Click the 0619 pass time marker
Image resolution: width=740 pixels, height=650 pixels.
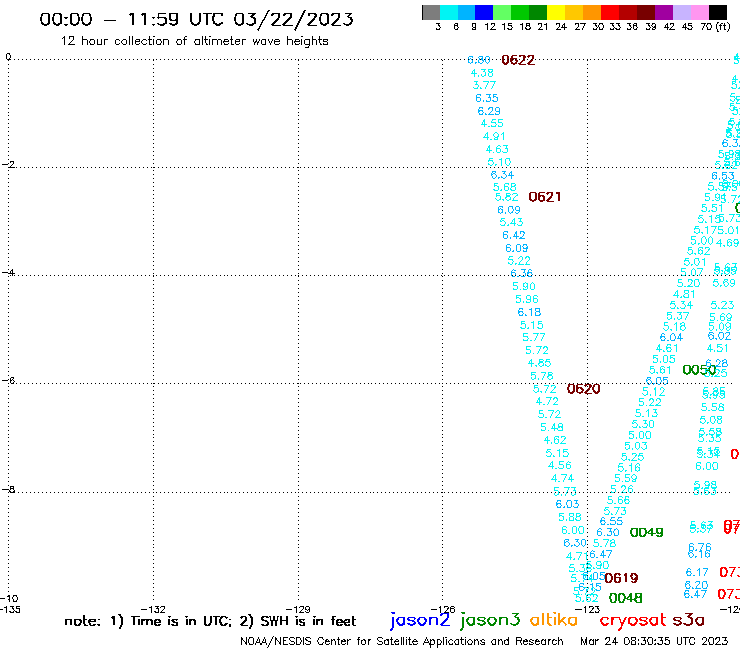point(621,578)
